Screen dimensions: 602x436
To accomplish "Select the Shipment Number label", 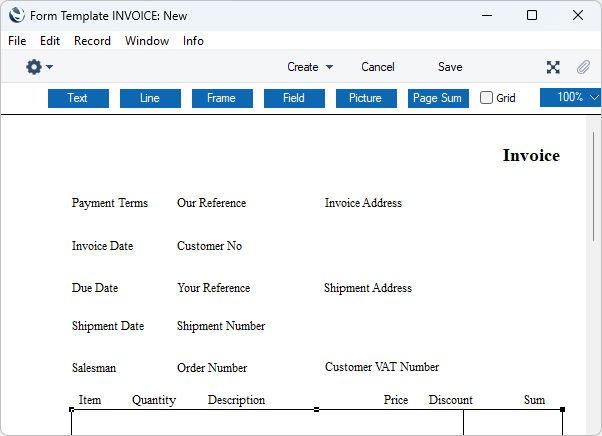I will (x=221, y=326).
